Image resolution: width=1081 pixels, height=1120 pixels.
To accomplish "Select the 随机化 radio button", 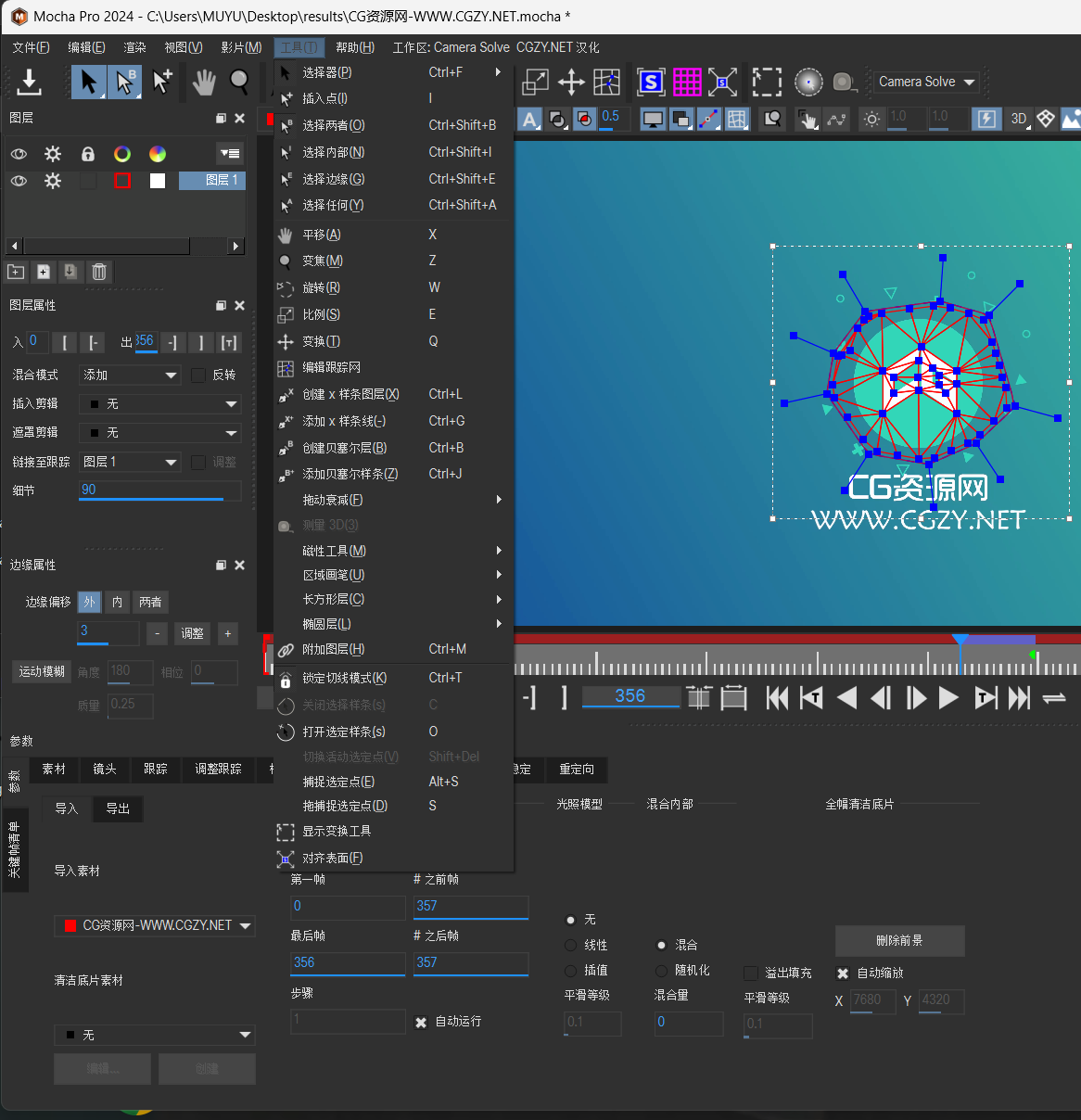I will point(661,970).
